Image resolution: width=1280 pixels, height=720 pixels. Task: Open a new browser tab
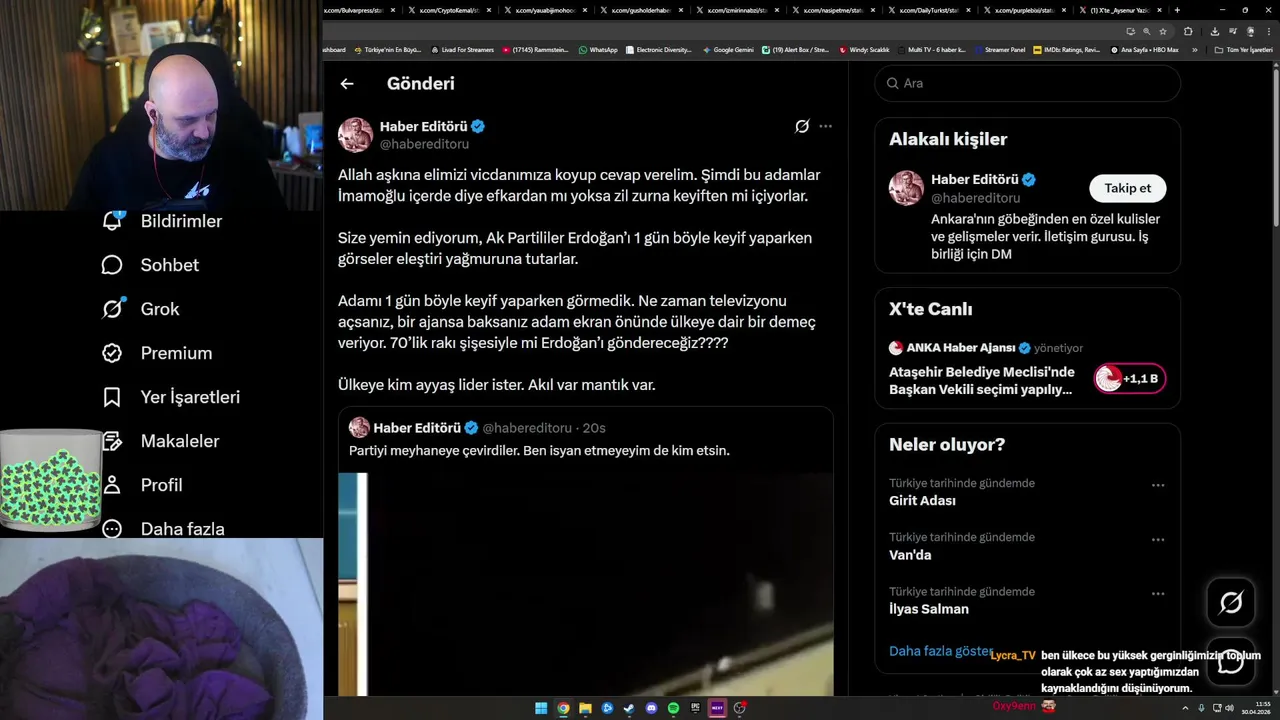pos(1177,10)
